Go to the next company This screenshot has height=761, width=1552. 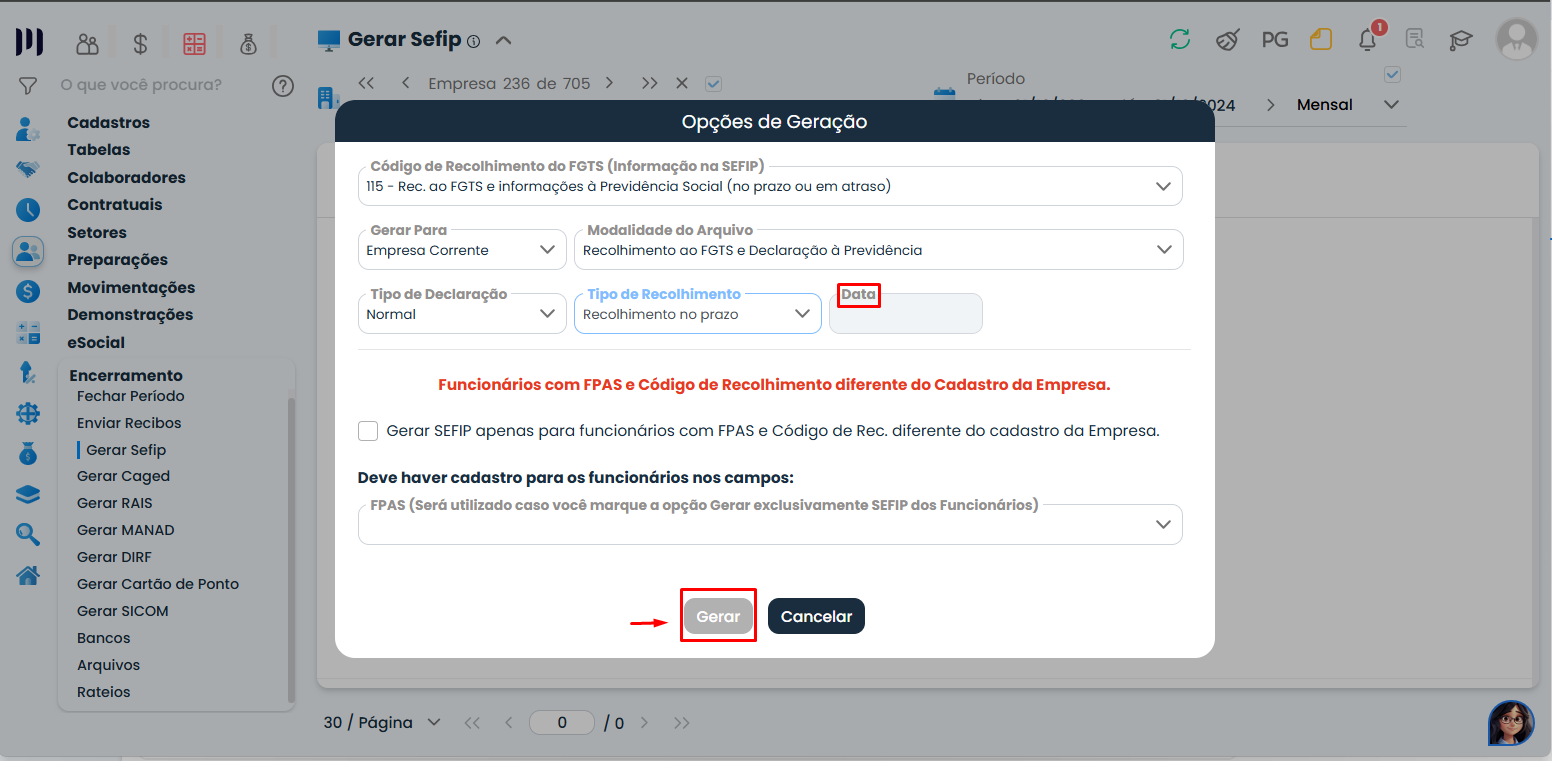click(609, 83)
